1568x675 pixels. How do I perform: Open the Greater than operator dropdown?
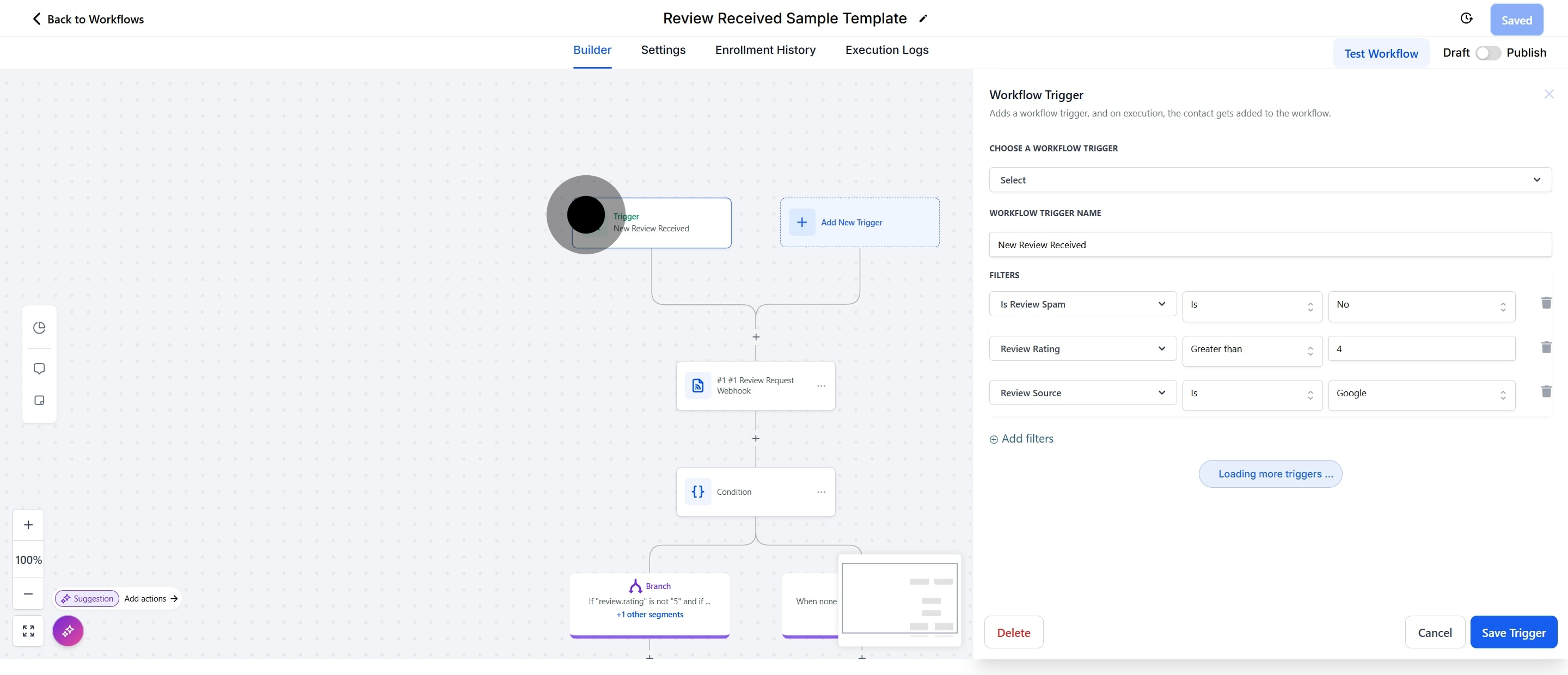point(1252,349)
